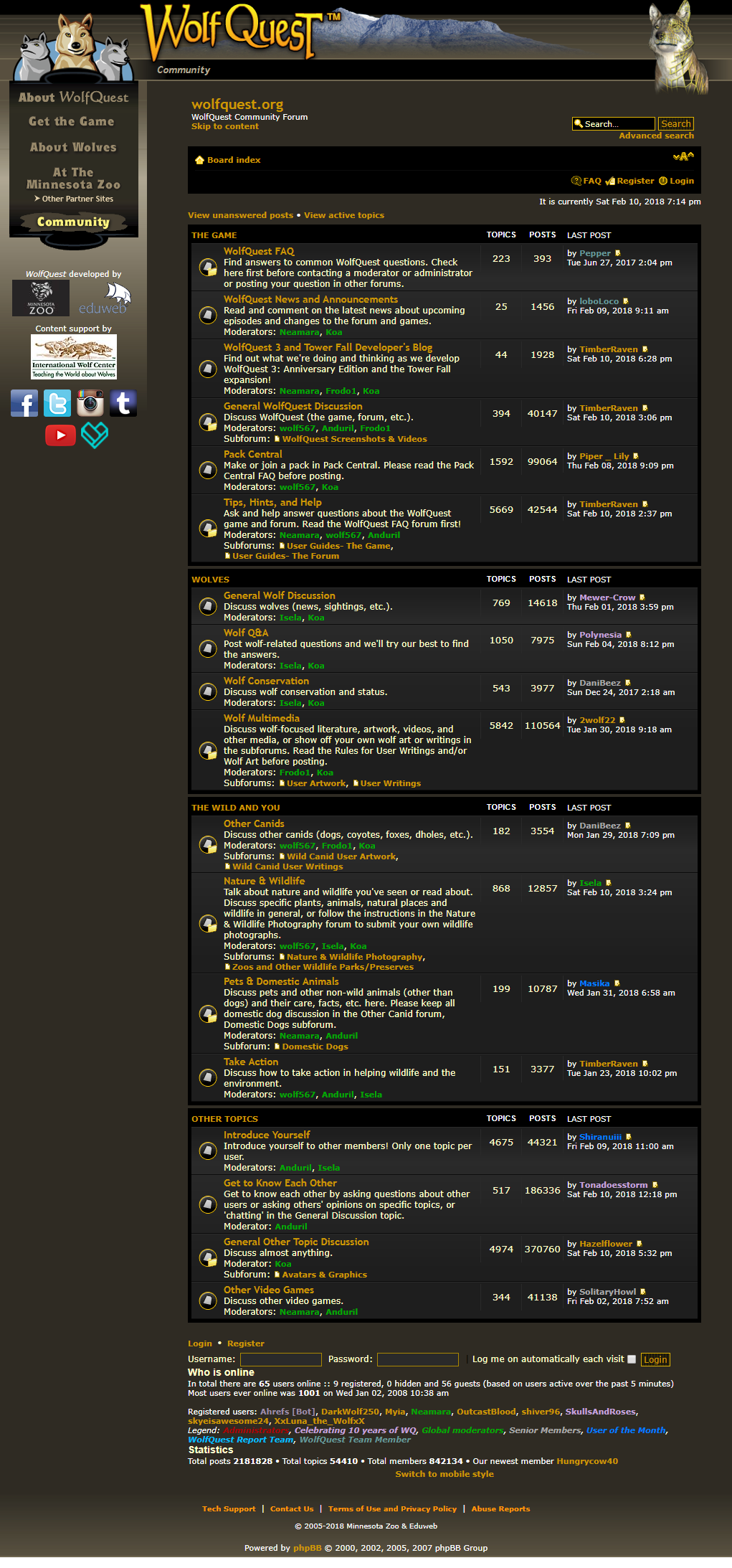This screenshot has width=732, height=1568.
Task: Click the forum icon for WolfQuest FAQ
Action: (x=208, y=268)
